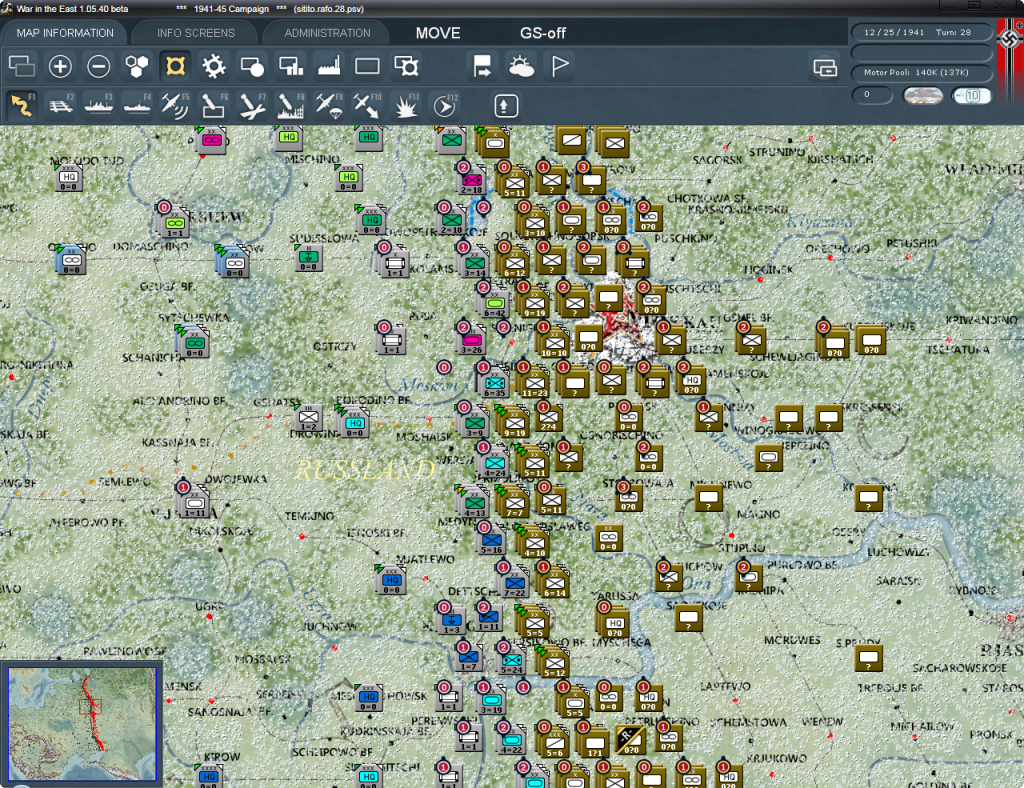Select the magenta unit counter marked 2=18
Viewport: 1024px width, 788px height.
(472, 181)
